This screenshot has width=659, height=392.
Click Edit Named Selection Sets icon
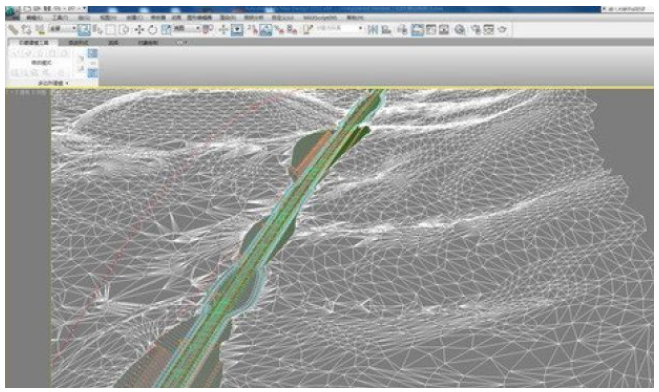click(x=308, y=29)
